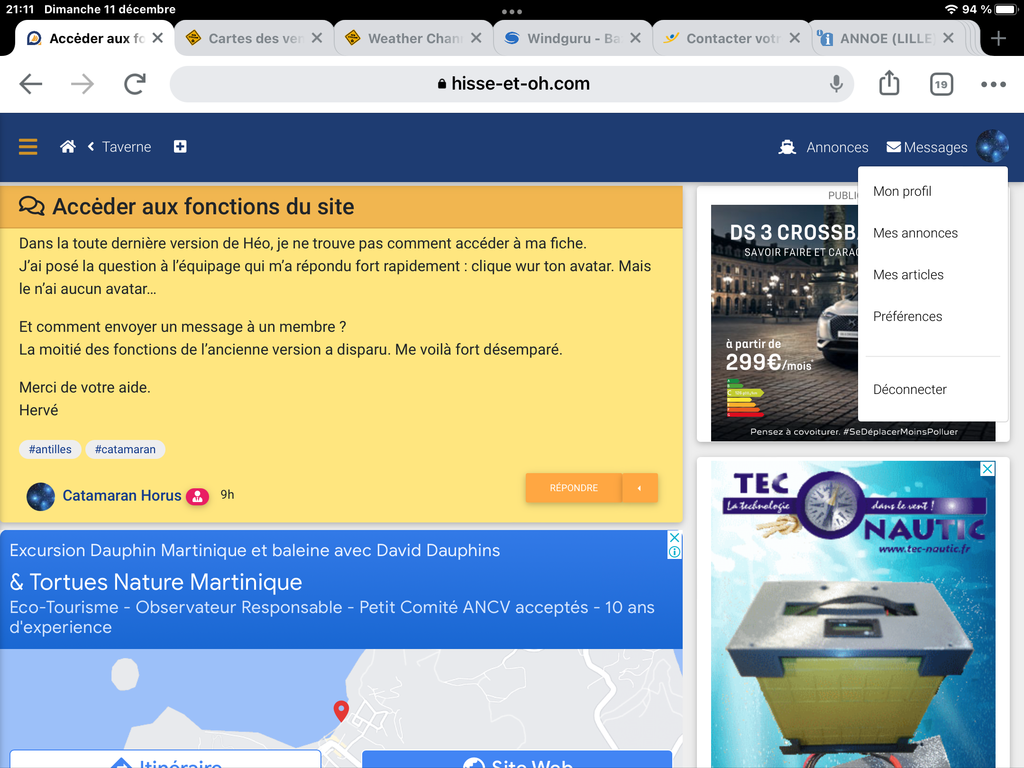Close the Windguru tab
Viewport: 1024px width, 768px height.
point(635,38)
